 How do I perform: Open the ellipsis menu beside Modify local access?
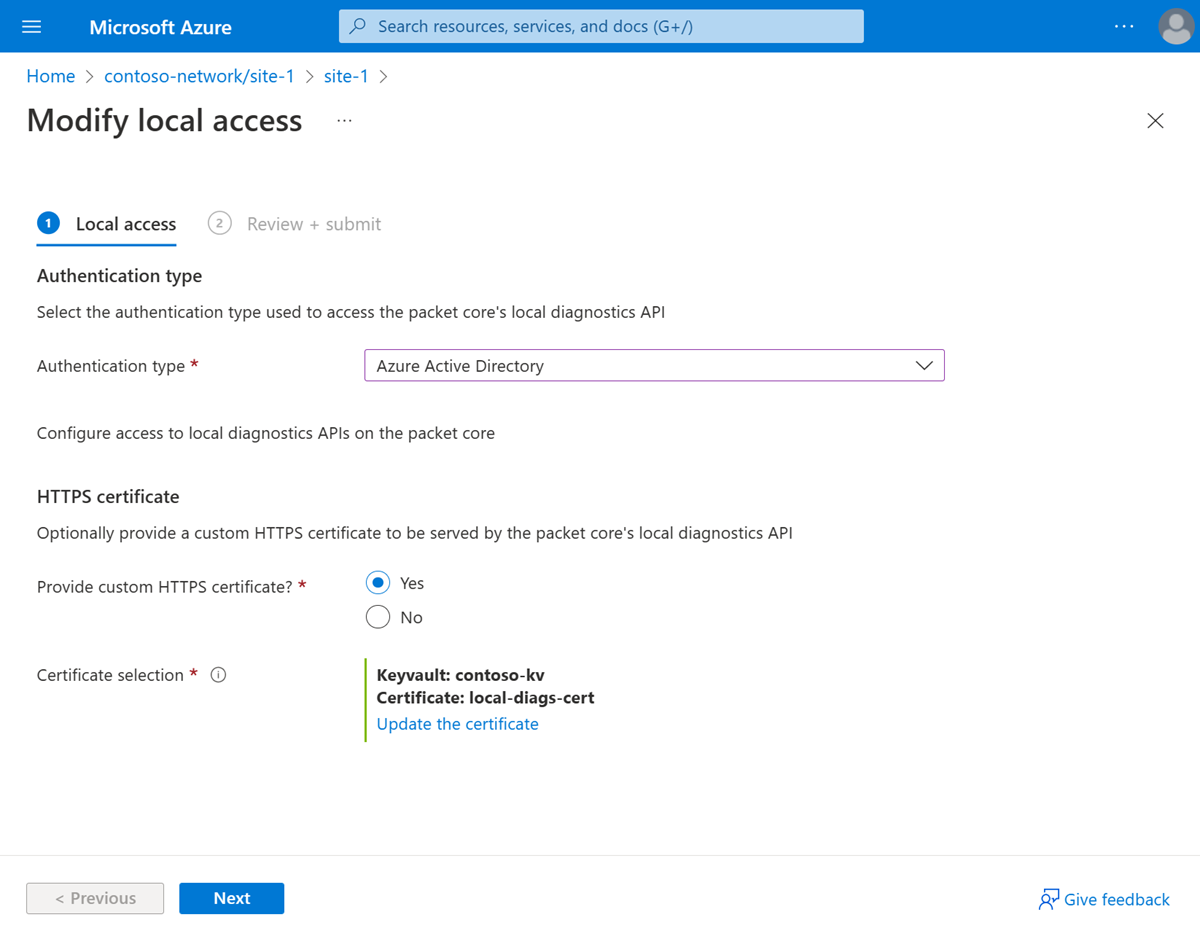tap(344, 120)
